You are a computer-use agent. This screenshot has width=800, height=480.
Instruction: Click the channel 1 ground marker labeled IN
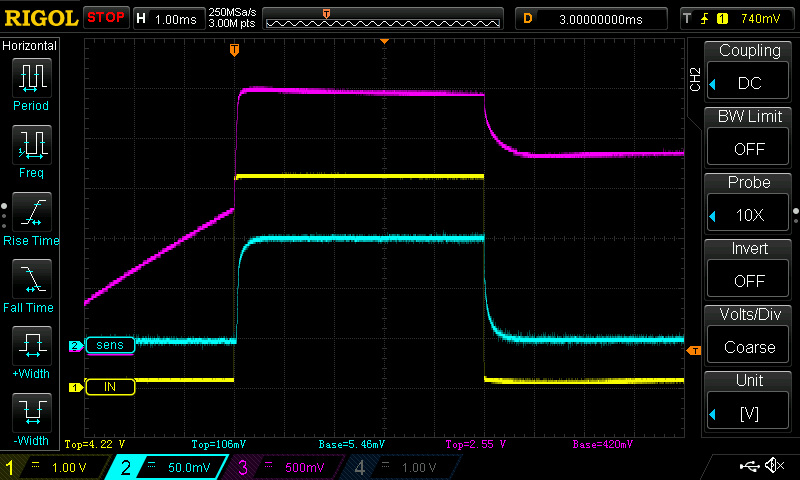(76, 387)
